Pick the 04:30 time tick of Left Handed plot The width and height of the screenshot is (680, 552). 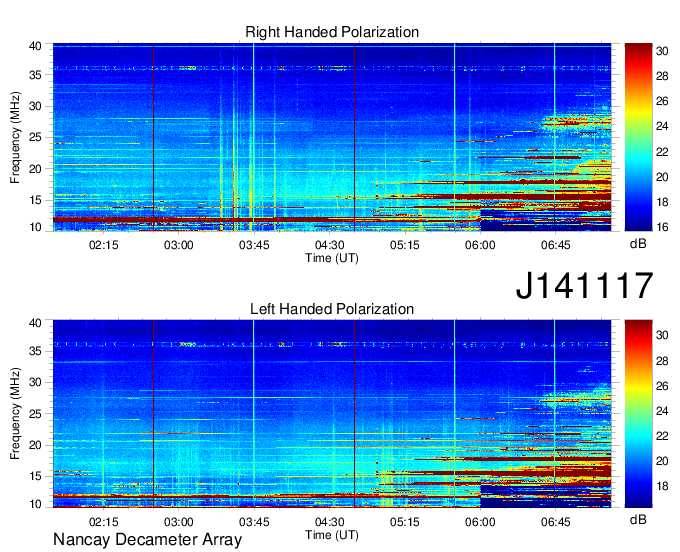click(x=330, y=522)
